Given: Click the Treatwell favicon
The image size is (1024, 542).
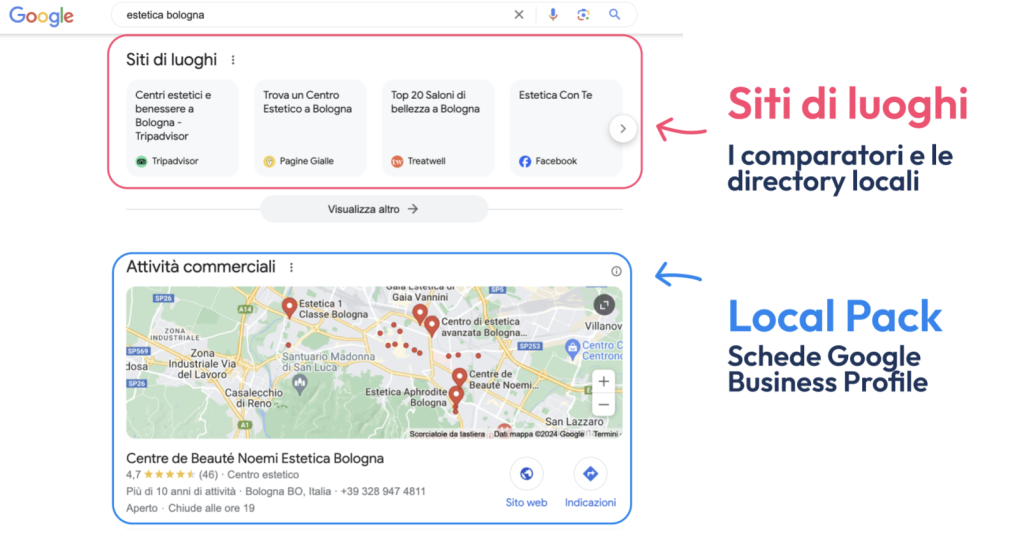Looking at the screenshot, I should click(397, 161).
